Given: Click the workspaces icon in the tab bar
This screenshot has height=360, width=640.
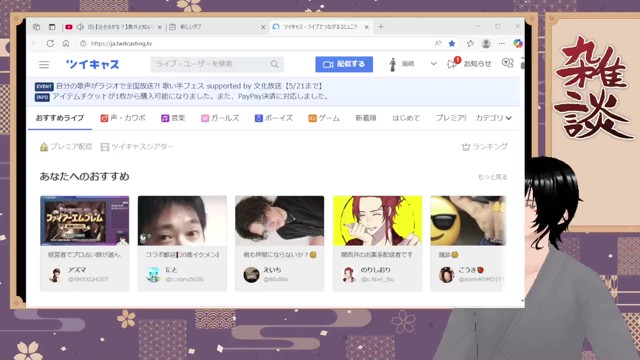Looking at the screenshot, I should [x=36, y=27].
